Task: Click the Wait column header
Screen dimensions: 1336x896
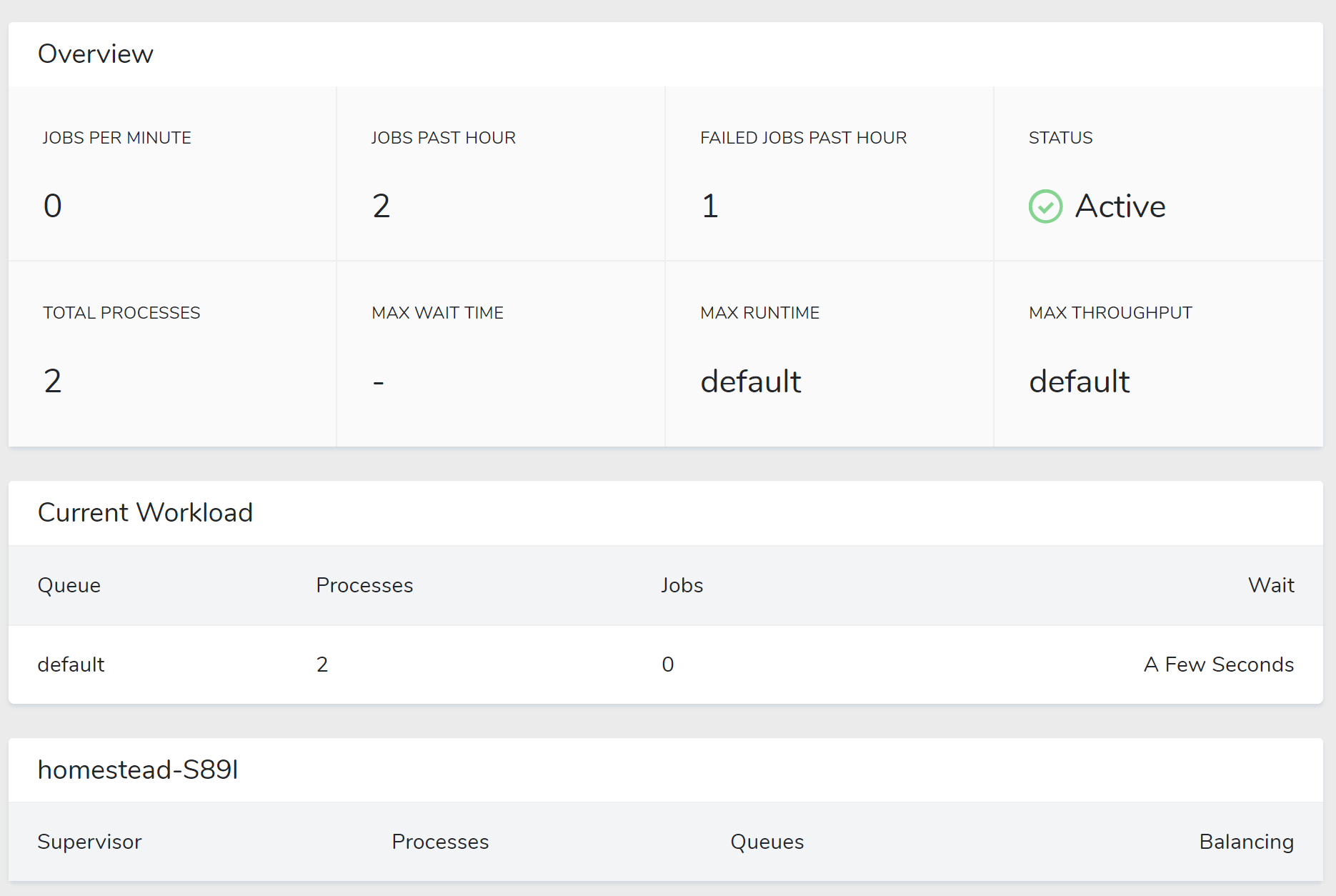Action: click(x=1271, y=586)
